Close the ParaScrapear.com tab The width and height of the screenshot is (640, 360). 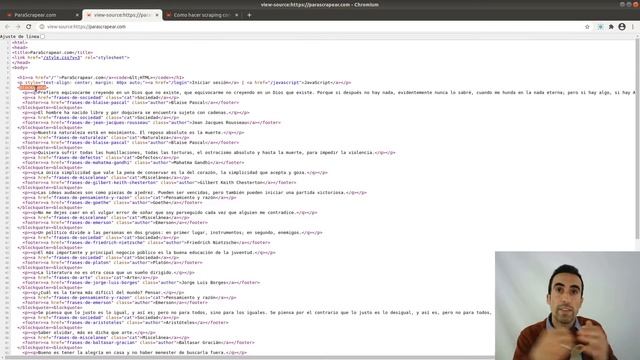[x=77, y=15]
